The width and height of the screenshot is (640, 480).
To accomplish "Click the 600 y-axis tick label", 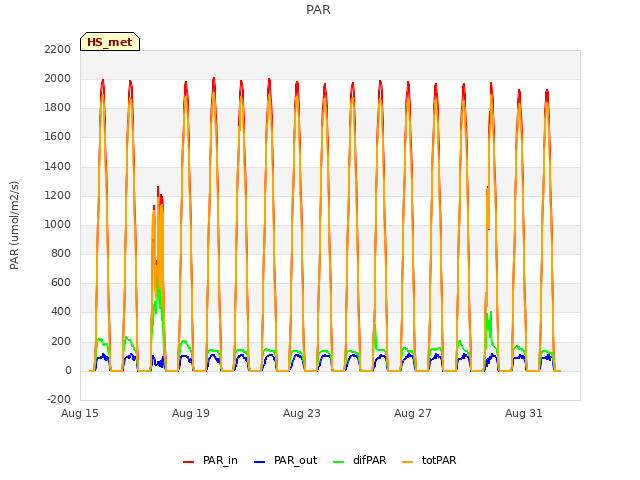I will 61,282.
